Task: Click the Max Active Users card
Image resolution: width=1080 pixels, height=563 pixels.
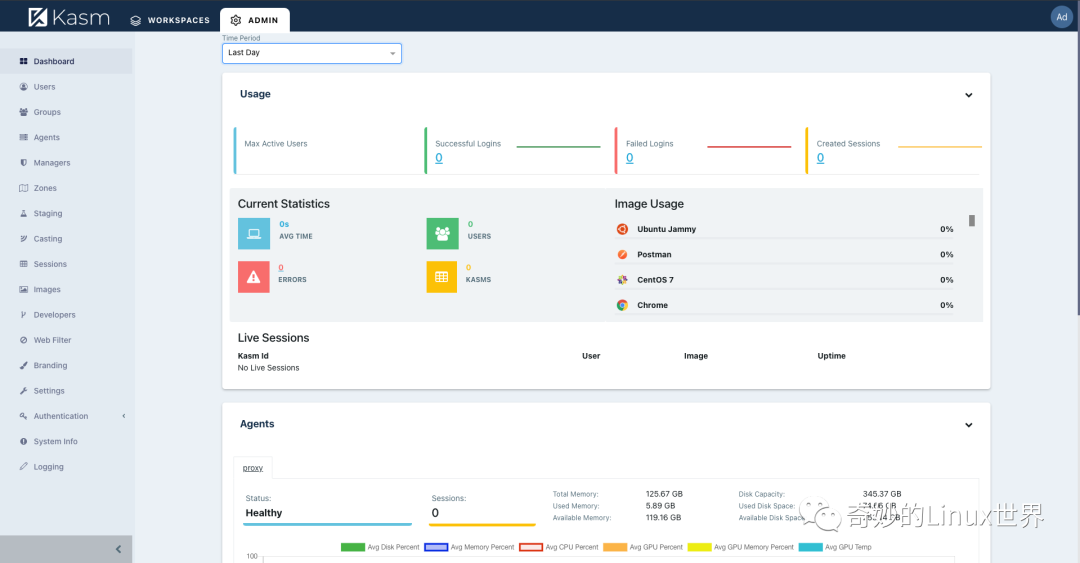Action: (x=328, y=151)
